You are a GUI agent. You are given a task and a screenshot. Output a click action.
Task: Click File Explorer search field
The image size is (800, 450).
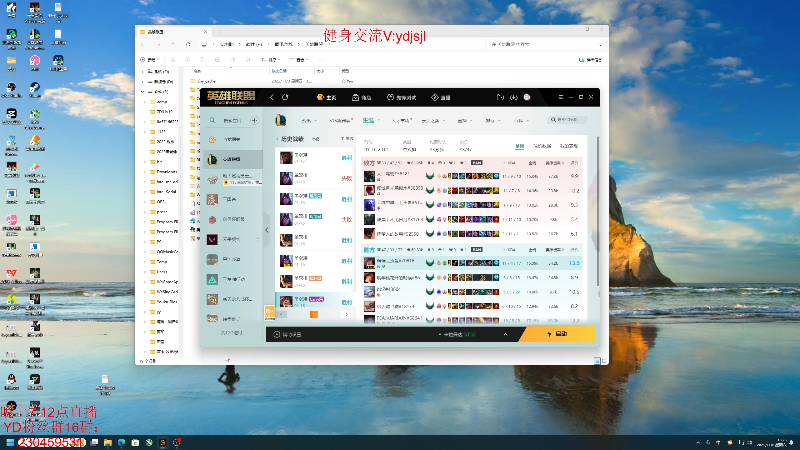(546, 44)
